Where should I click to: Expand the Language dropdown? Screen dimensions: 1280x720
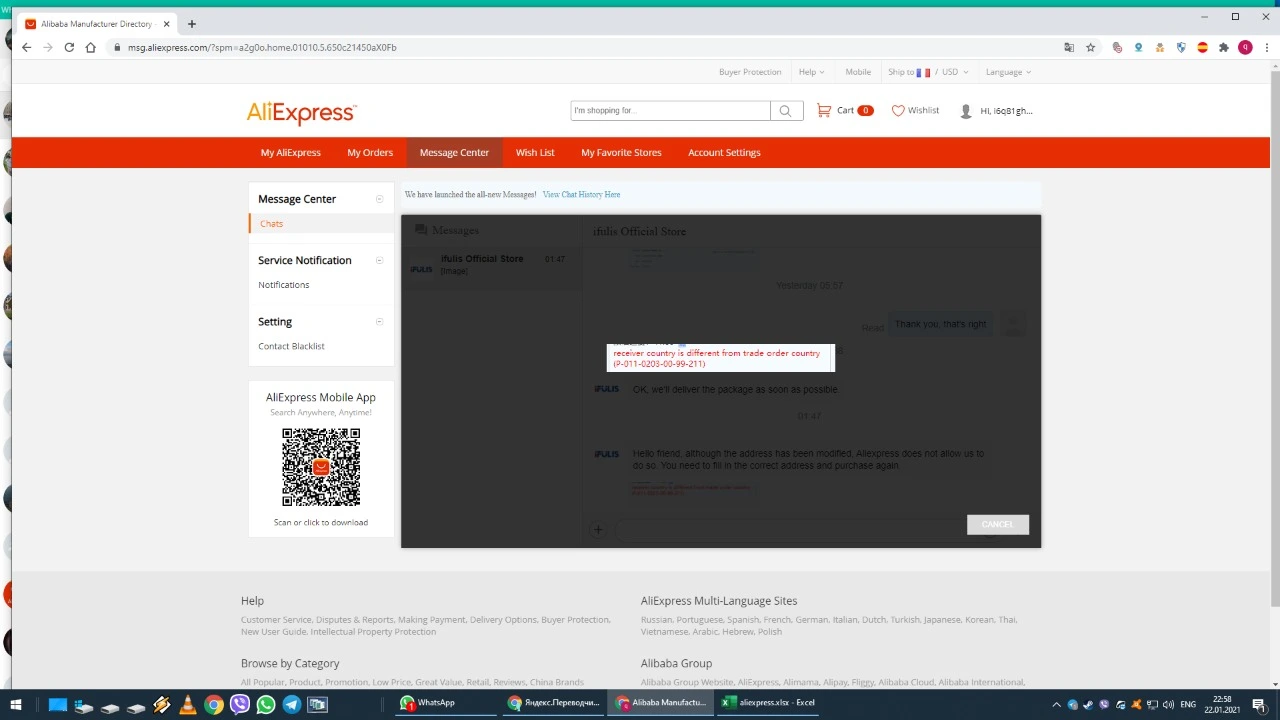point(1008,72)
